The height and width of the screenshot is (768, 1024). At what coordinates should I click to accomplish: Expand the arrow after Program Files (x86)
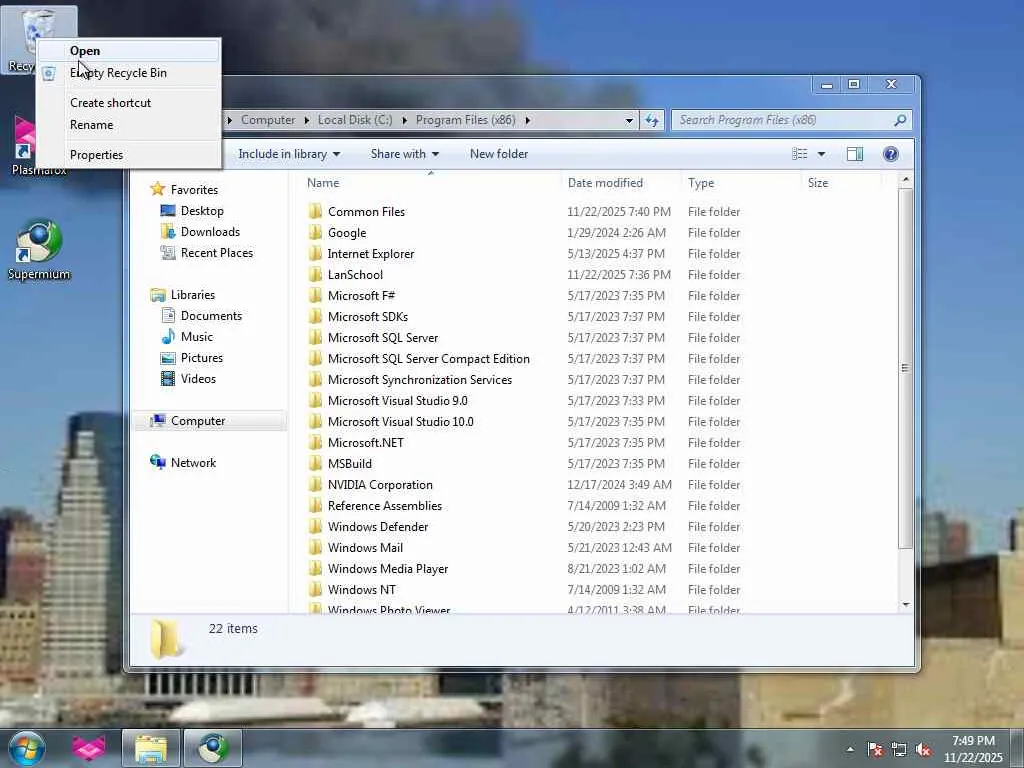(528, 120)
